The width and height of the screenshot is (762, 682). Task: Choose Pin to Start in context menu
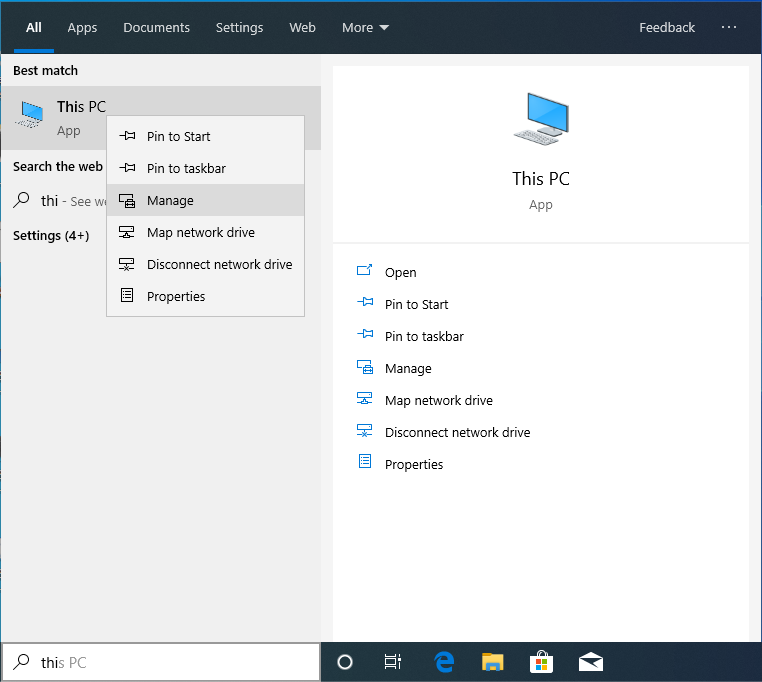click(178, 136)
